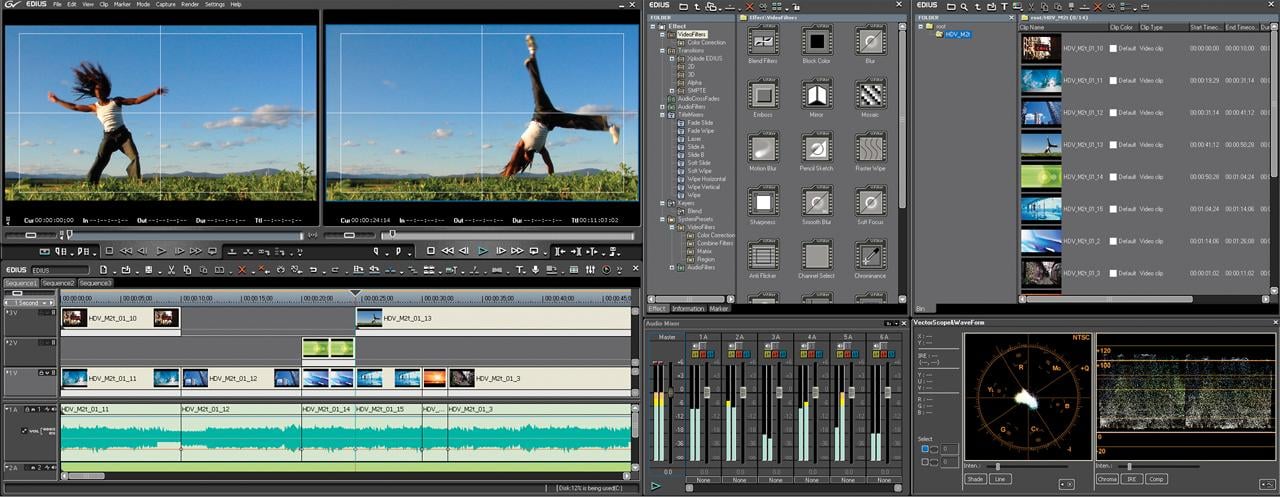Toggle clip color checkbox for HDV_M2t_01_10
The width and height of the screenshot is (1280, 497).
pyautogui.click(x=1113, y=48)
